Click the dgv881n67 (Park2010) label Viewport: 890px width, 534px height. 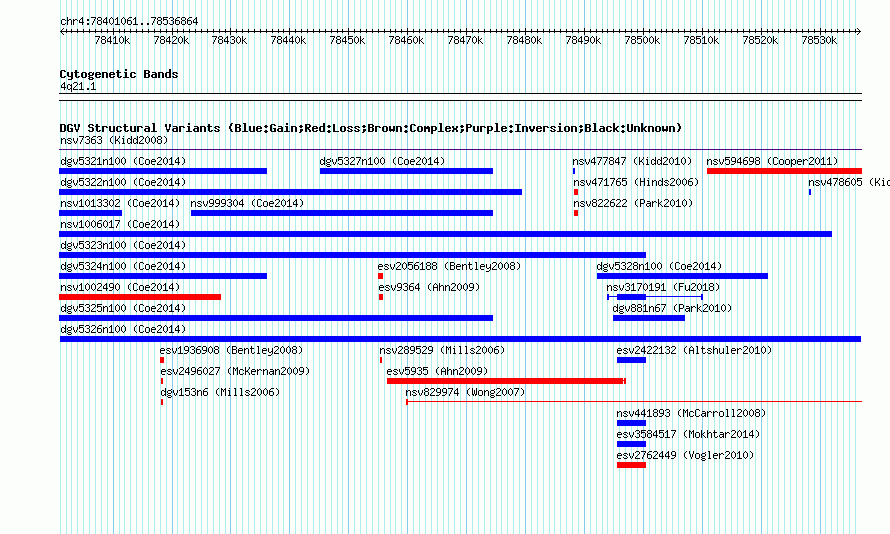672,308
